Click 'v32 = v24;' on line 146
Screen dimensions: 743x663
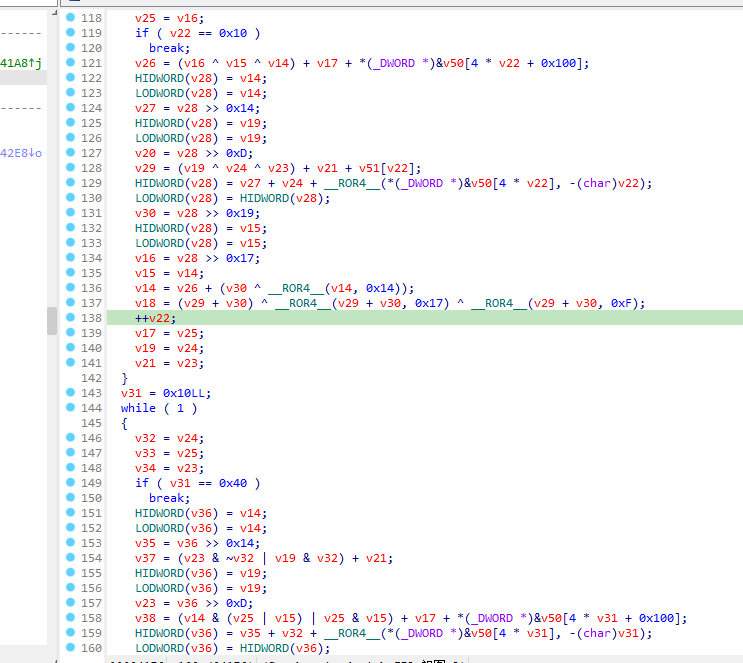(169, 438)
